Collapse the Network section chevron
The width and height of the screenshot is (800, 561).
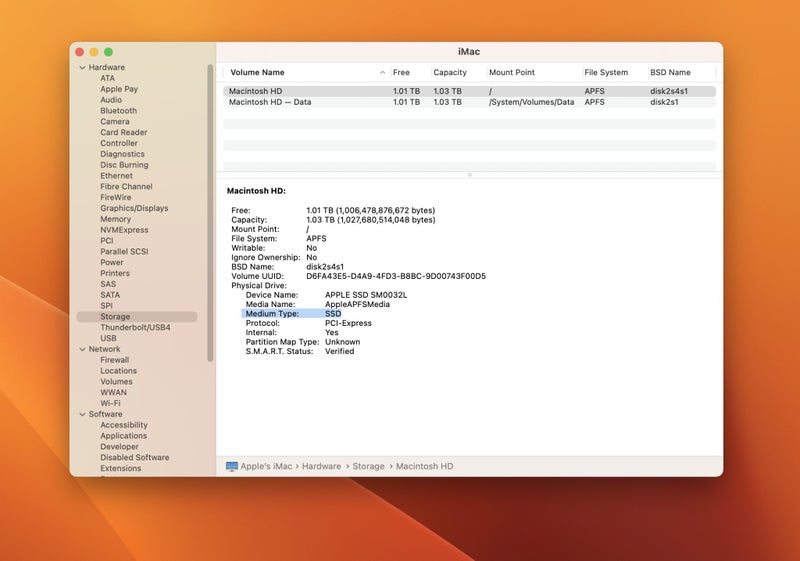coord(82,349)
